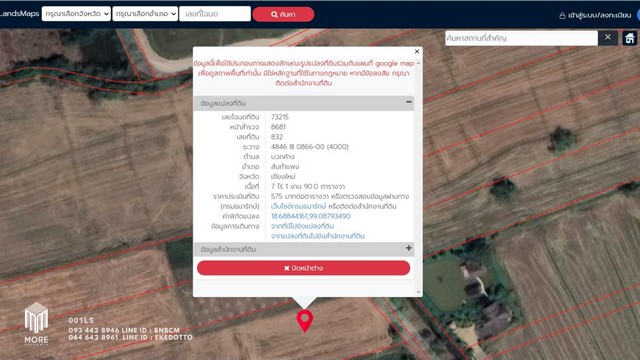640x360 pixels.
Task: Click the parcel coordinates link 18.68844161,99.08793490
Action: click(311, 216)
